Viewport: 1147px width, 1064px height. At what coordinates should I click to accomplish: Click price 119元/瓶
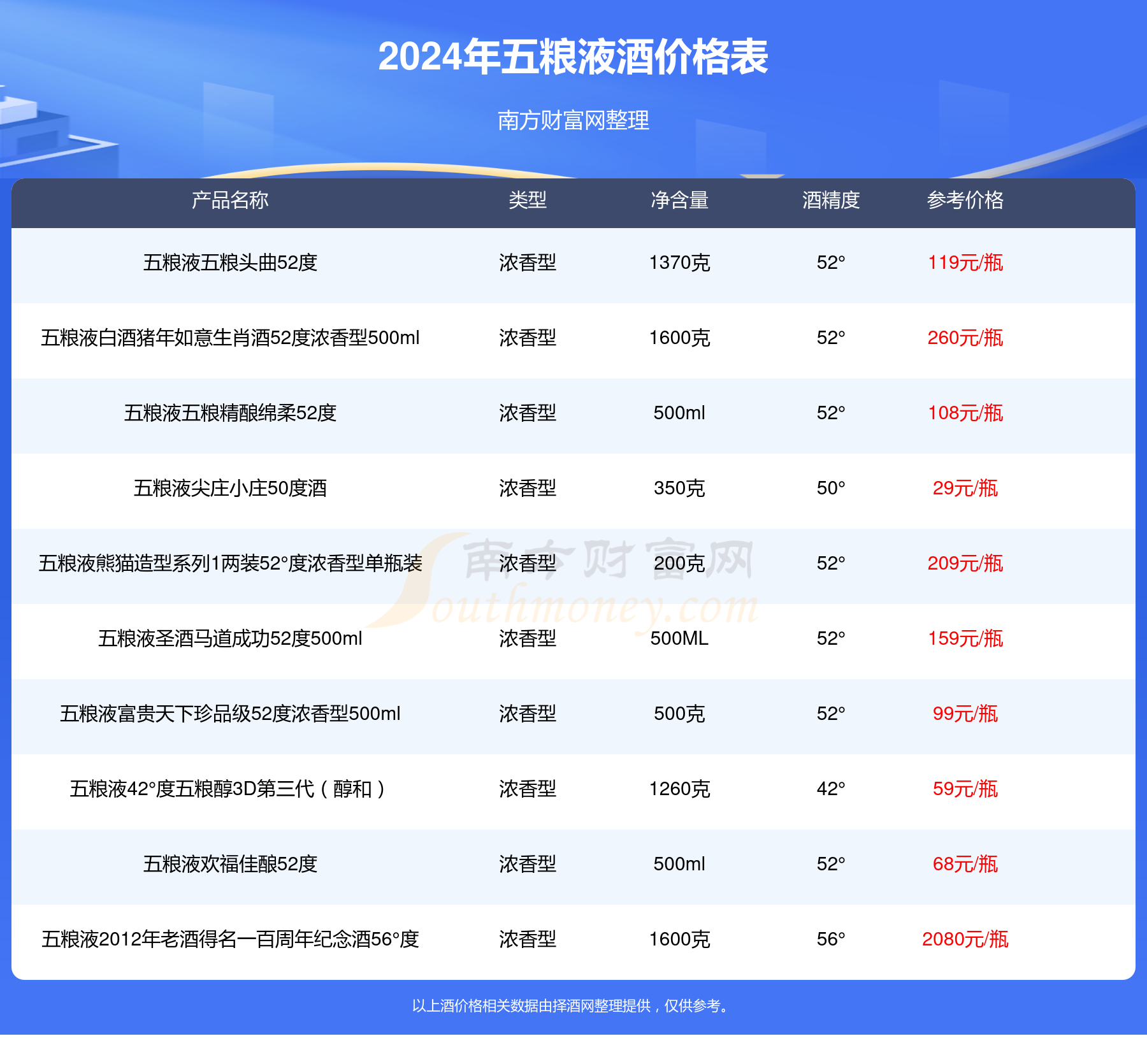965,262
